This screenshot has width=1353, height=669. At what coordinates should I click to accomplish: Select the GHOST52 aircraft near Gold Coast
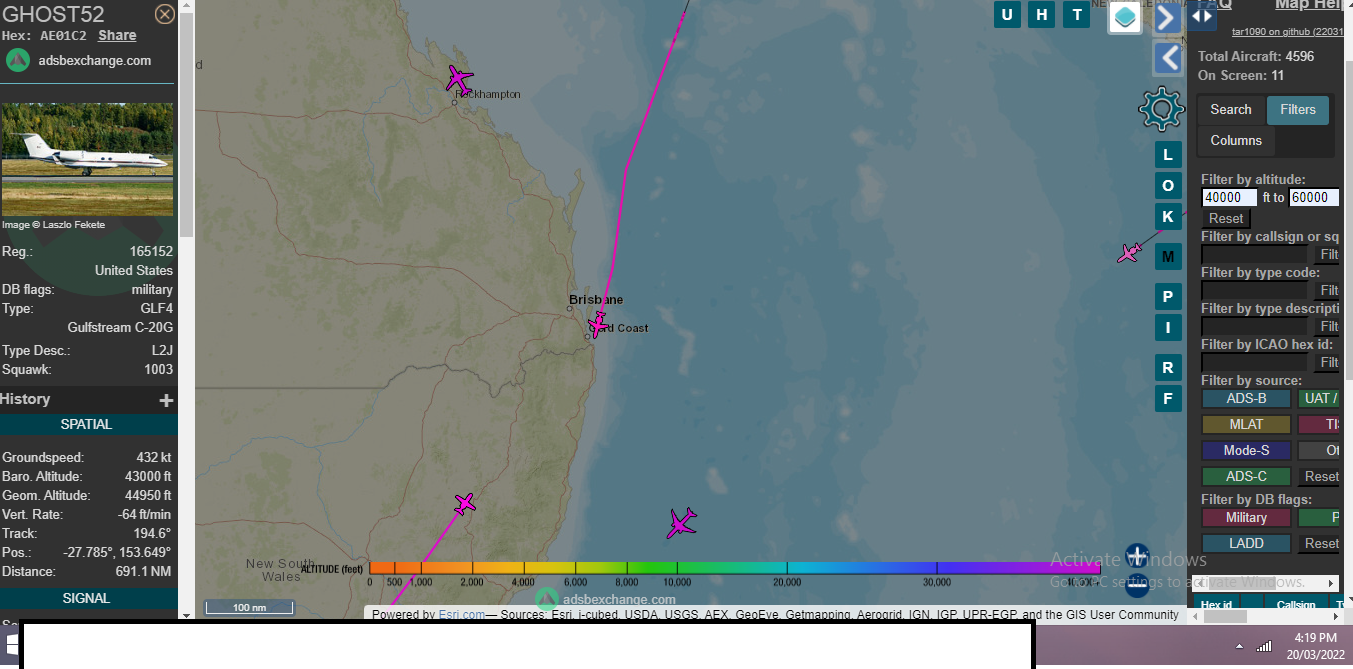(x=598, y=323)
